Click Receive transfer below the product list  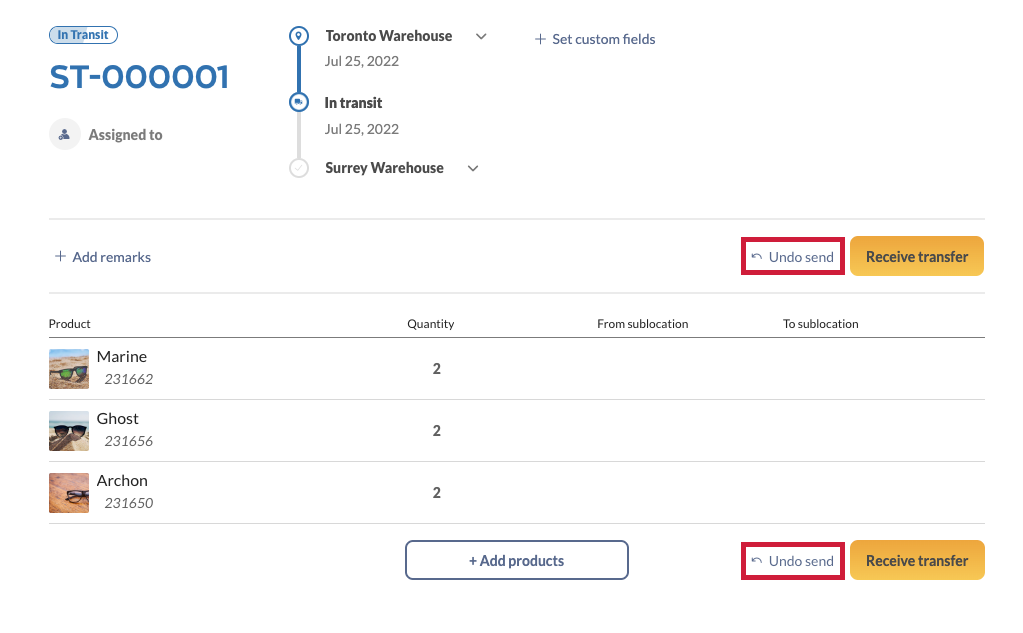(916, 560)
